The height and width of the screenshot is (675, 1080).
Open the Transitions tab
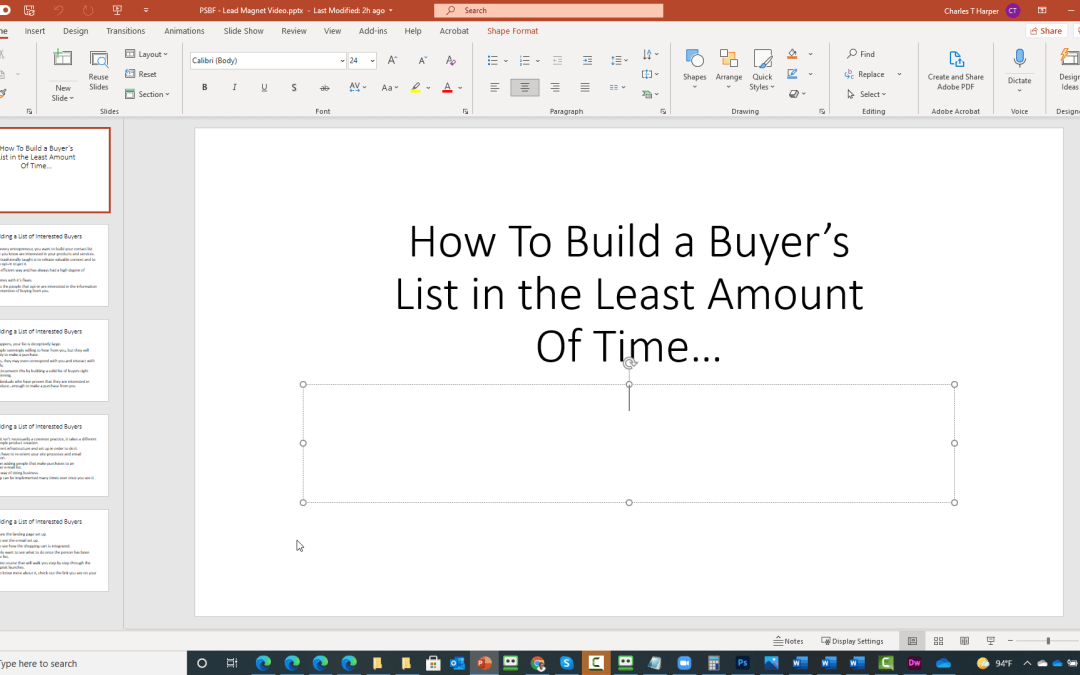pos(125,31)
